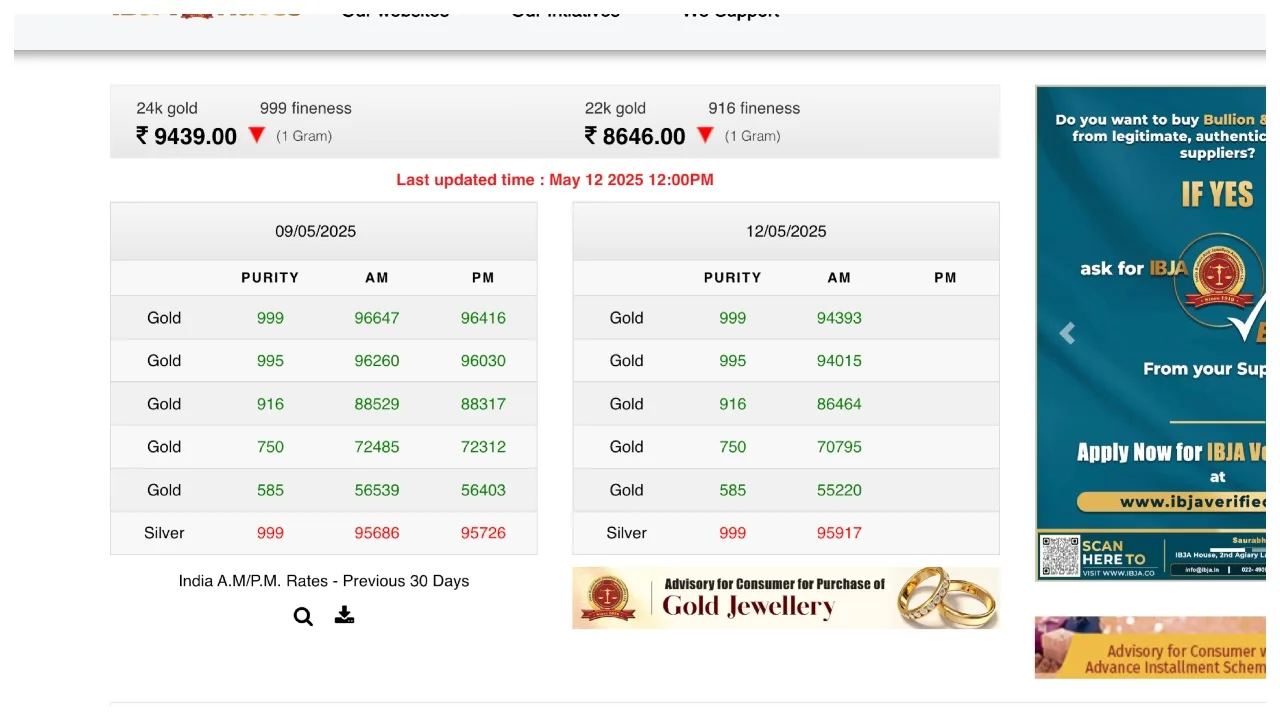Click the gold rings image in advisory banner
The height and width of the screenshot is (720, 1280).
point(946,597)
